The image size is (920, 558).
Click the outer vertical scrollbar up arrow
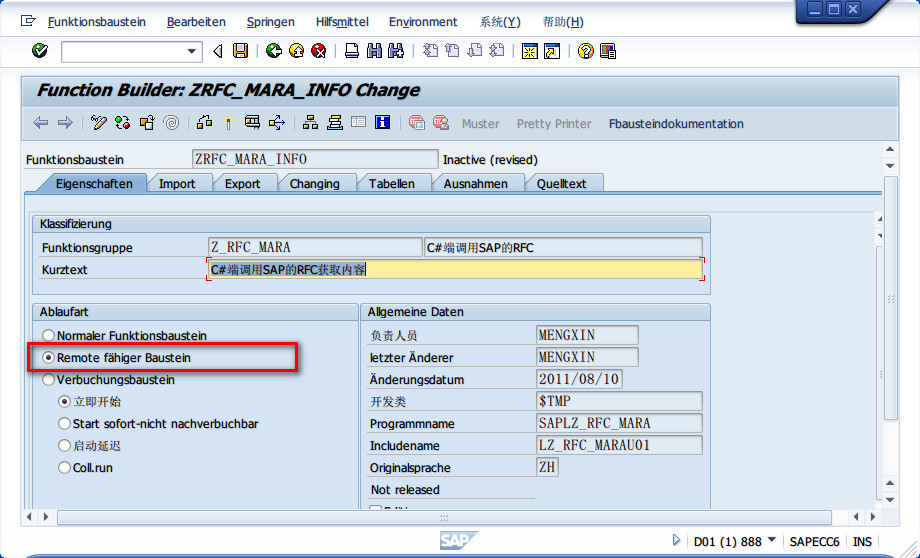890,150
